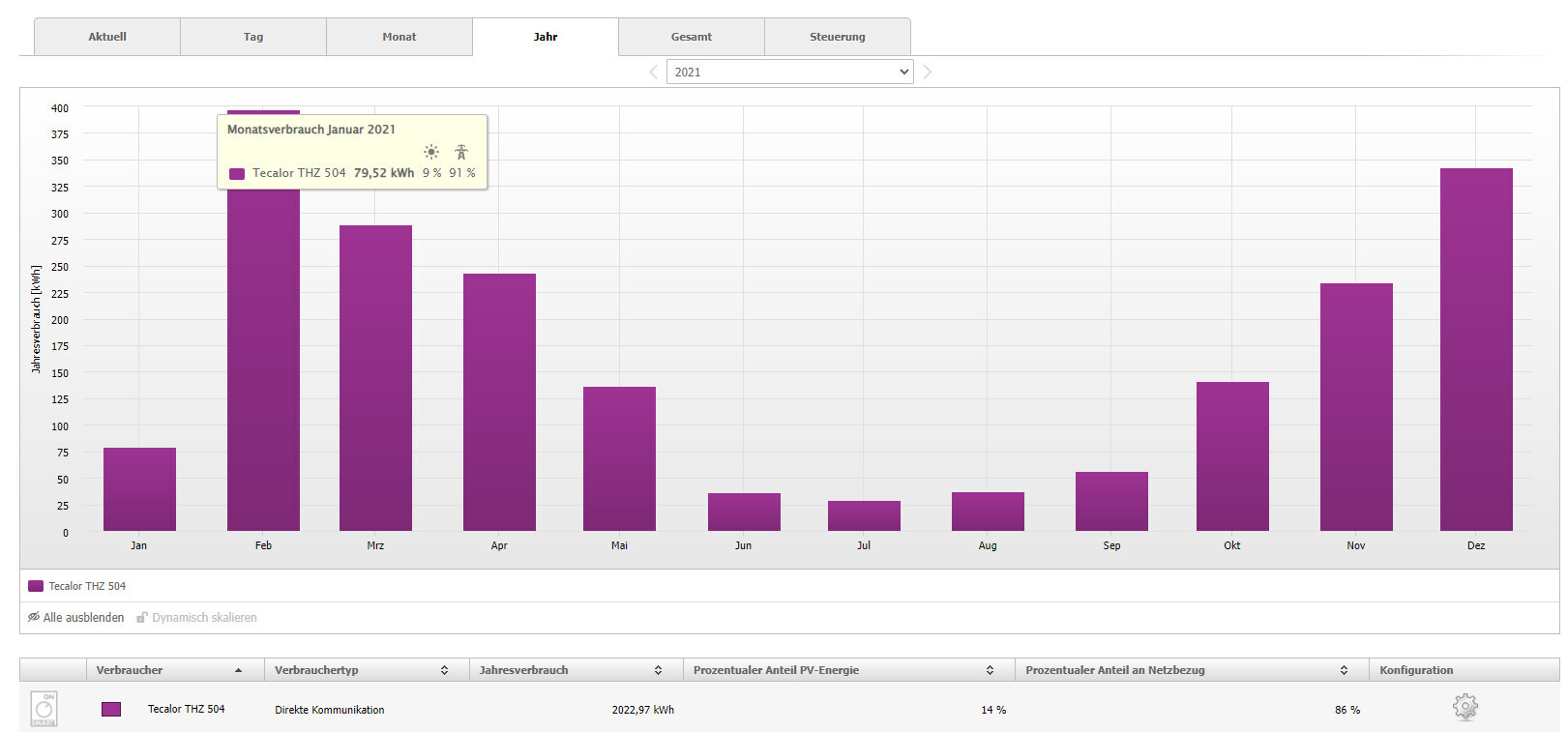Go to previous year with left arrow

tap(653, 73)
